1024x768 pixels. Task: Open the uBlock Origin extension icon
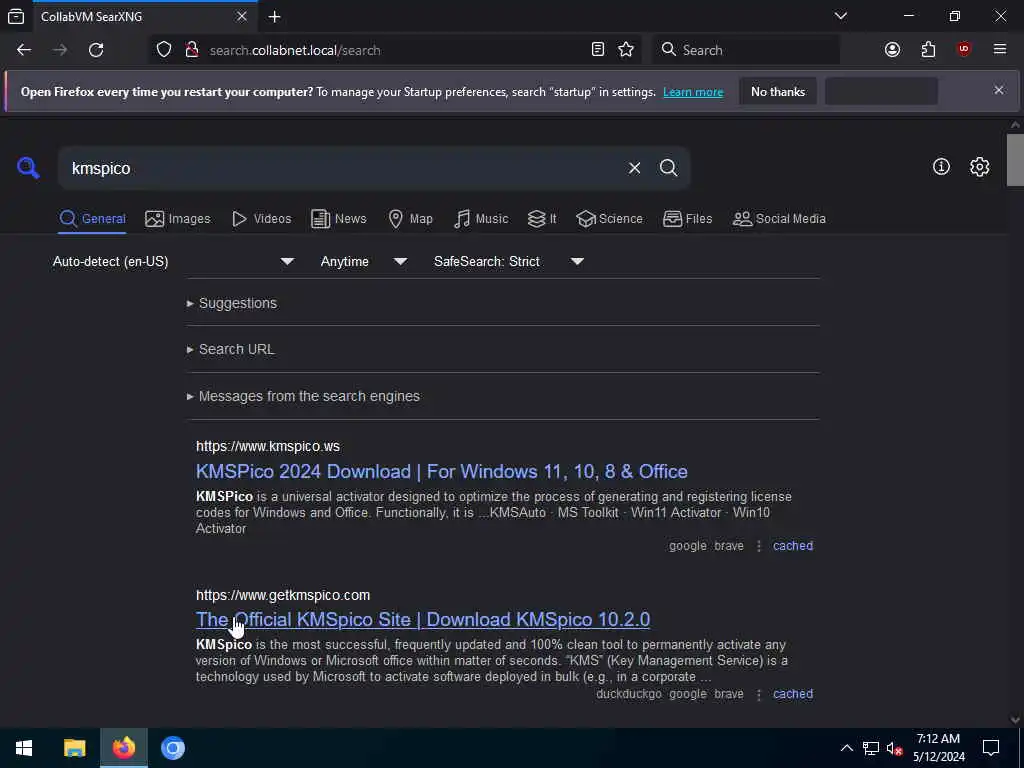(964, 50)
